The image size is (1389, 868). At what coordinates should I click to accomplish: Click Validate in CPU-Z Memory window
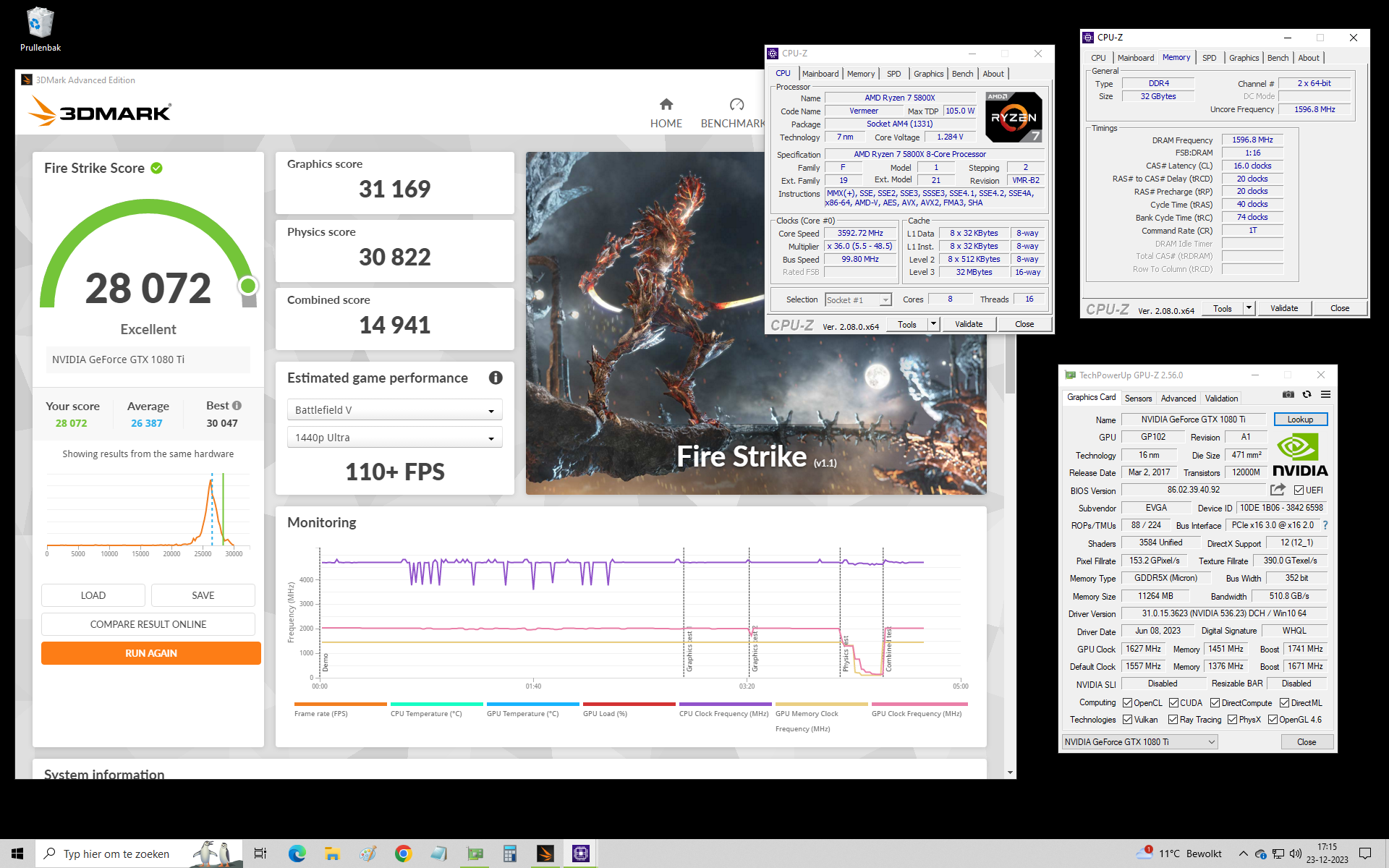point(1284,308)
